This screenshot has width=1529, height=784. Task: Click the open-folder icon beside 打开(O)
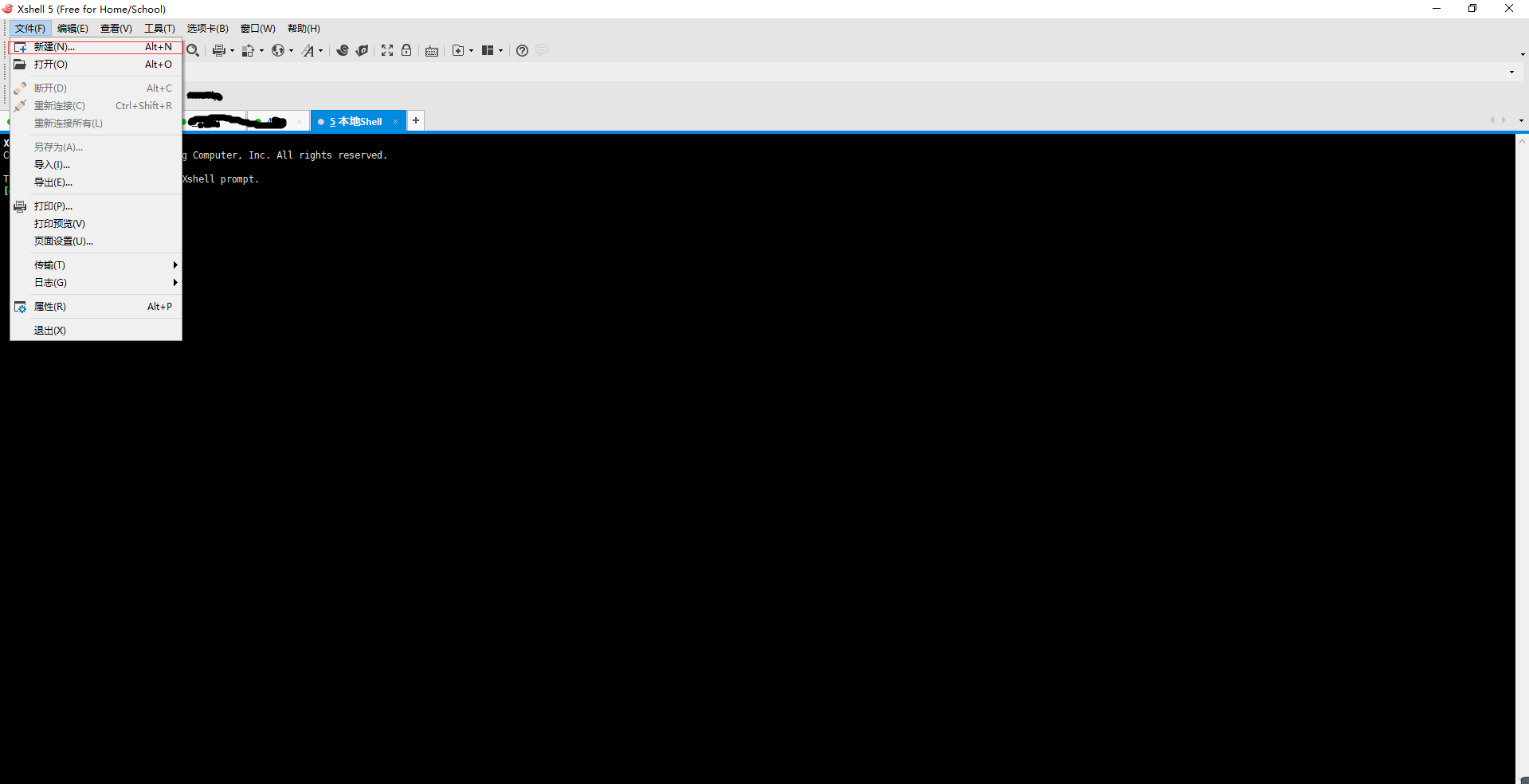[20, 65]
